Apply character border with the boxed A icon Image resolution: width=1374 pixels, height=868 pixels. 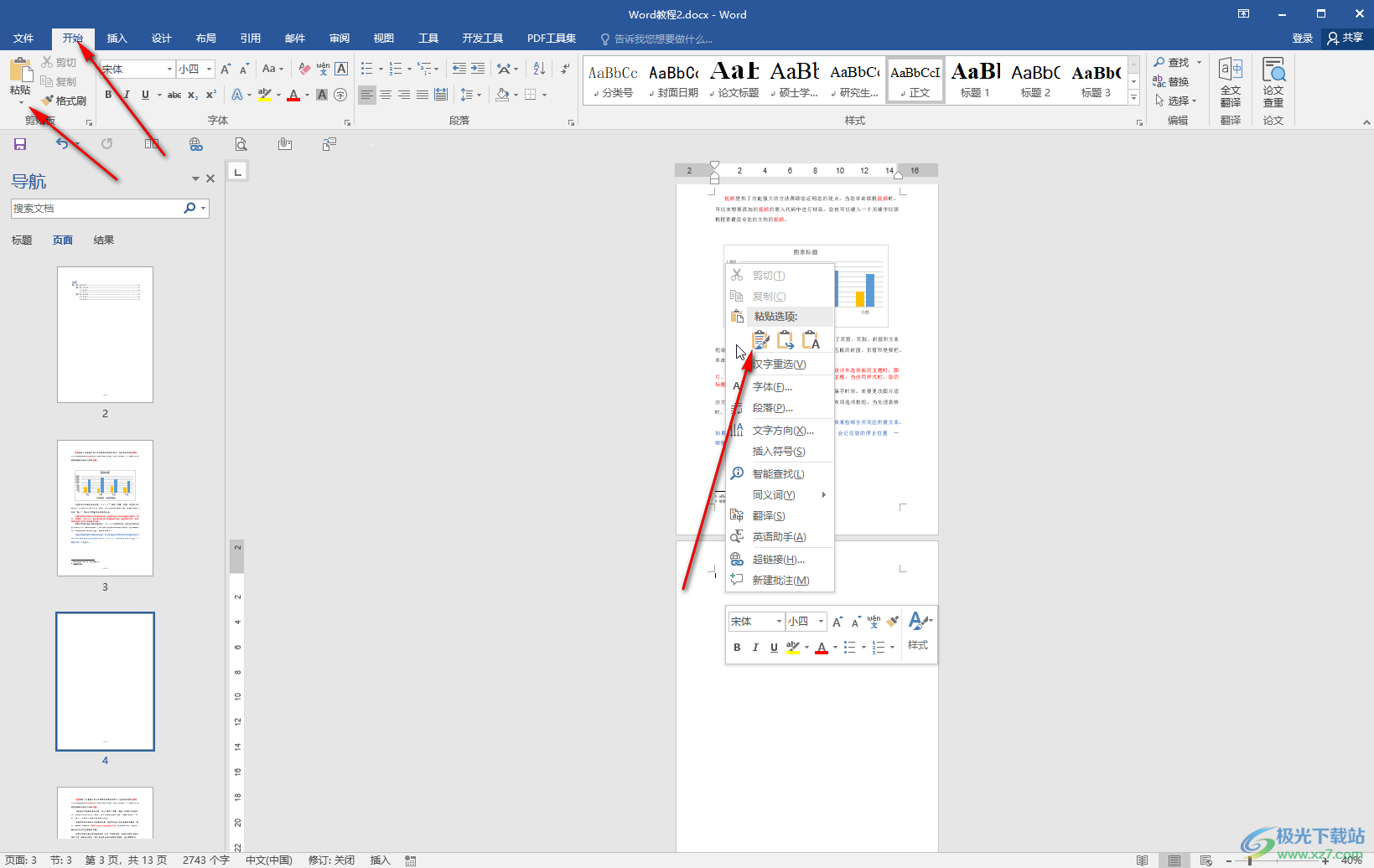tap(341, 69)
